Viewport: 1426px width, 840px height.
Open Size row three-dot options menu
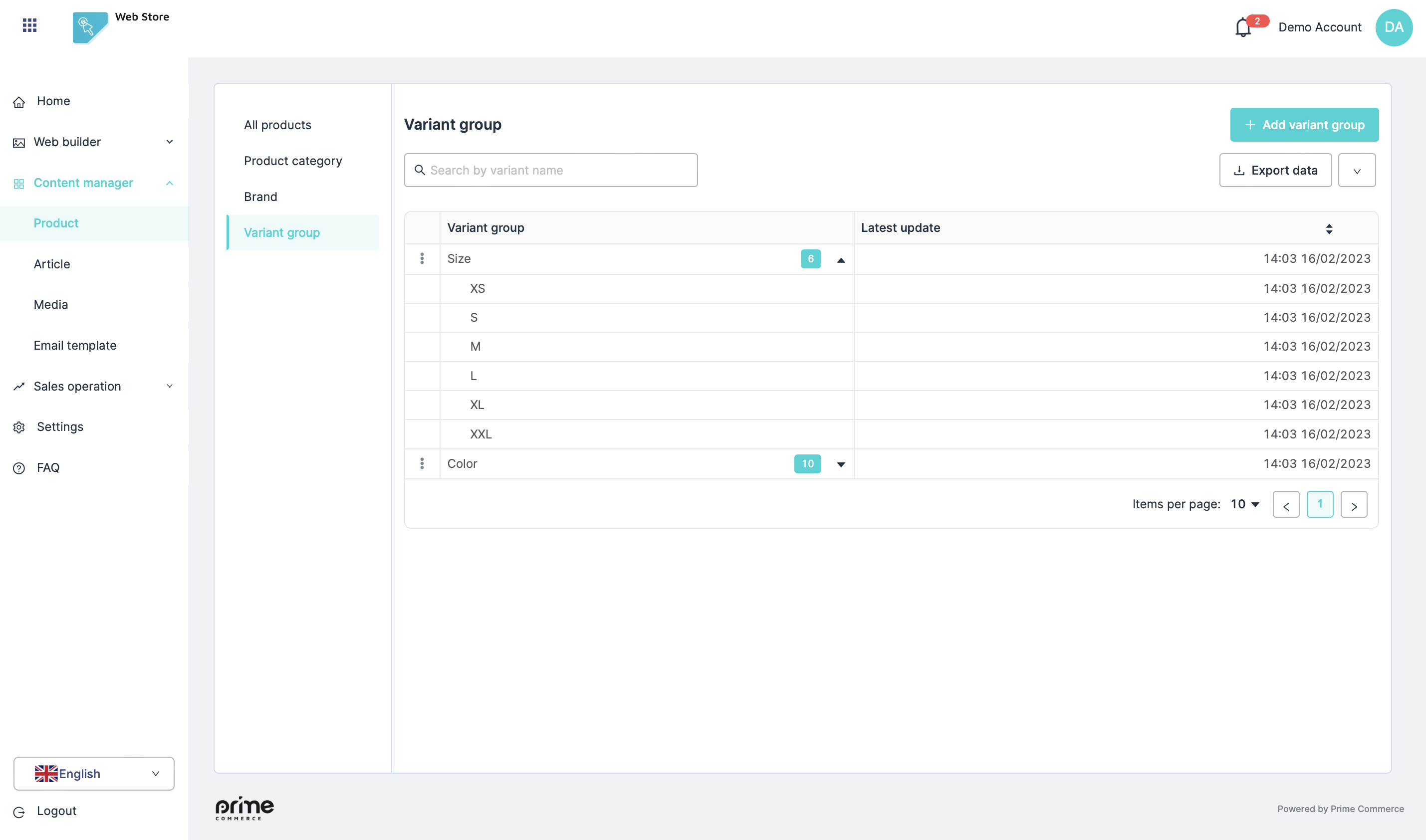(x=422, y=259)
